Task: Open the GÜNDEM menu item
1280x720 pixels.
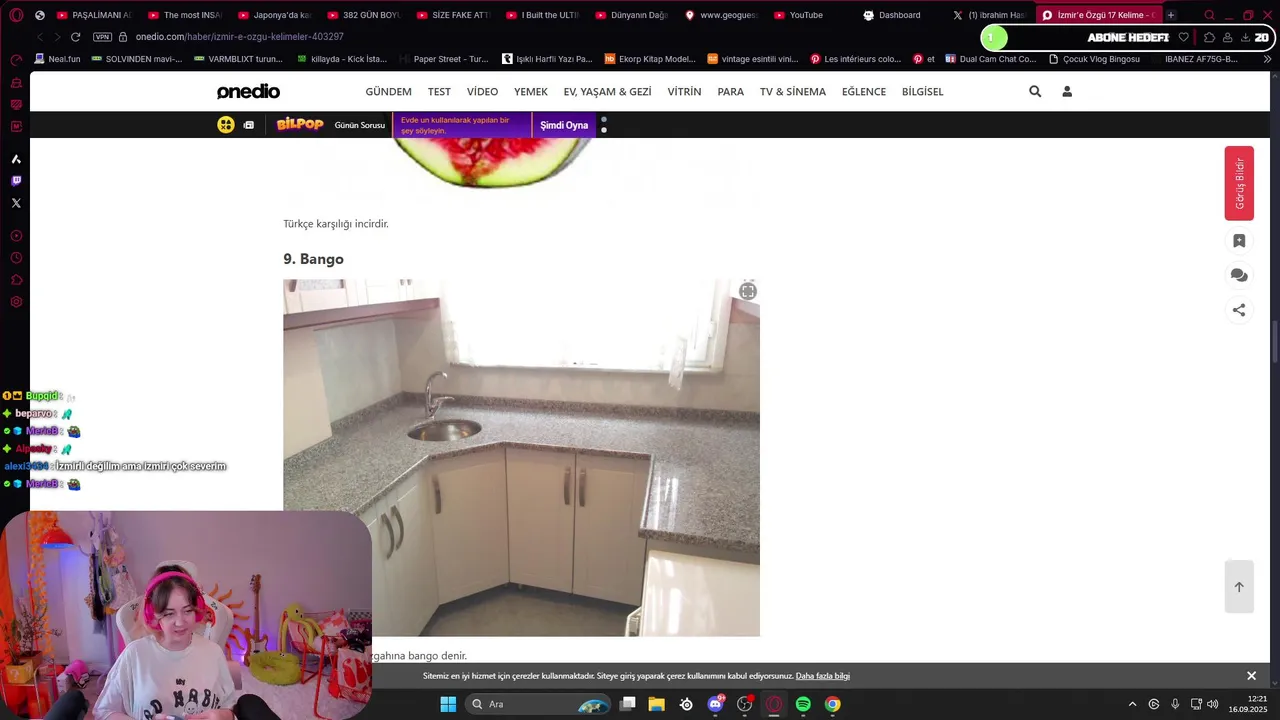Action: click(x=388, y=91)
